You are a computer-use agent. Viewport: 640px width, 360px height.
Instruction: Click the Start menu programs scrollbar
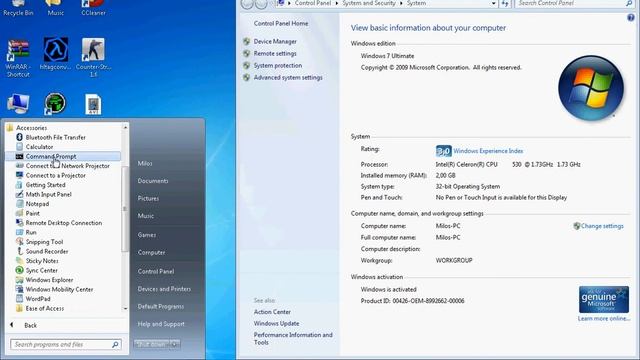125,209
